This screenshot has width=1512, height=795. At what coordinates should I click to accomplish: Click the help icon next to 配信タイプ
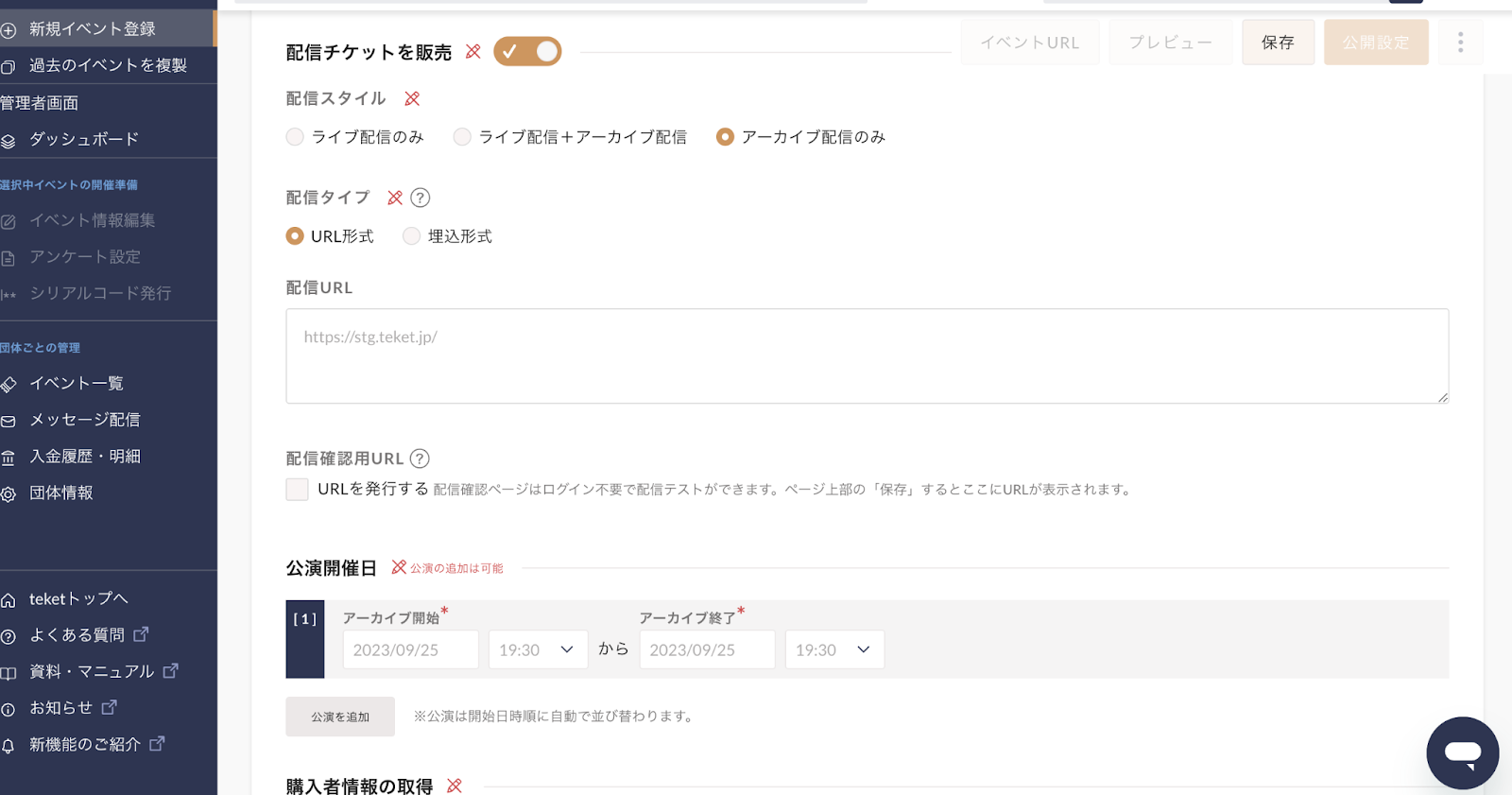pyautogui.click(x=421, y=198)
